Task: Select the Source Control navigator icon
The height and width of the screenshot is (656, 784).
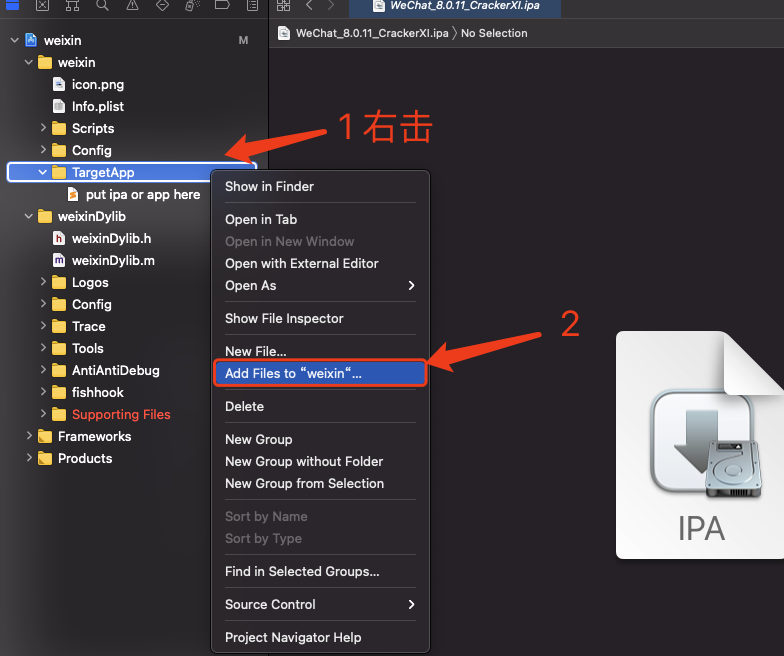Action: [42, 5]
